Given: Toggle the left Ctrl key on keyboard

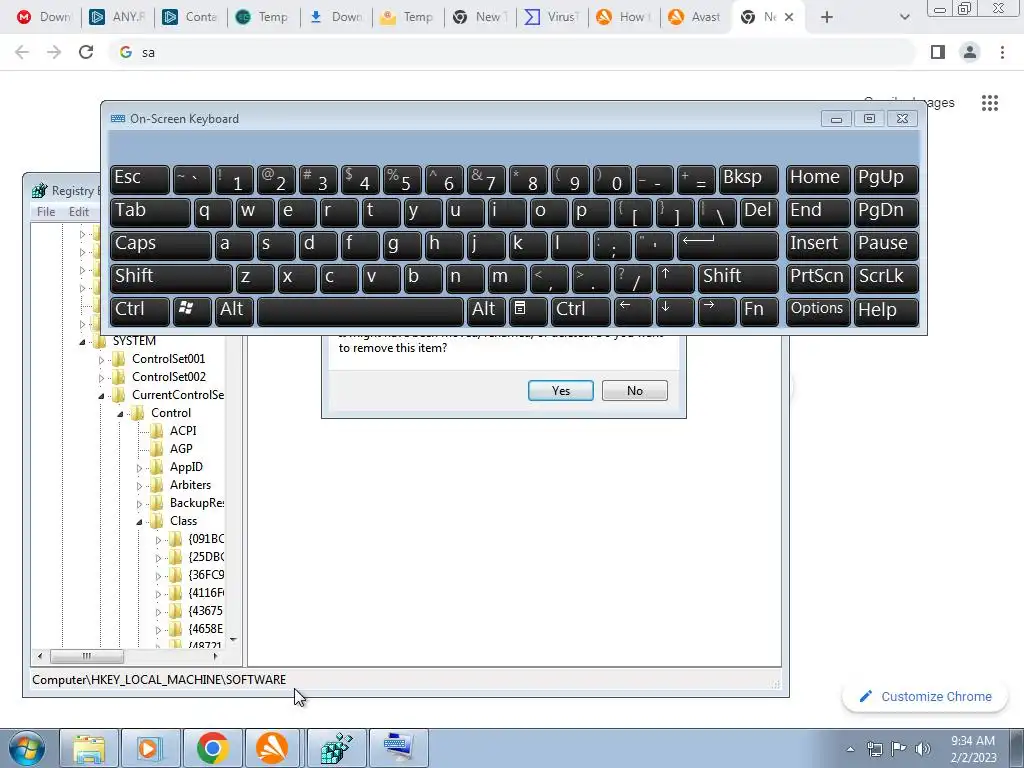Looking at the screenshot, I should click(140, 311).
